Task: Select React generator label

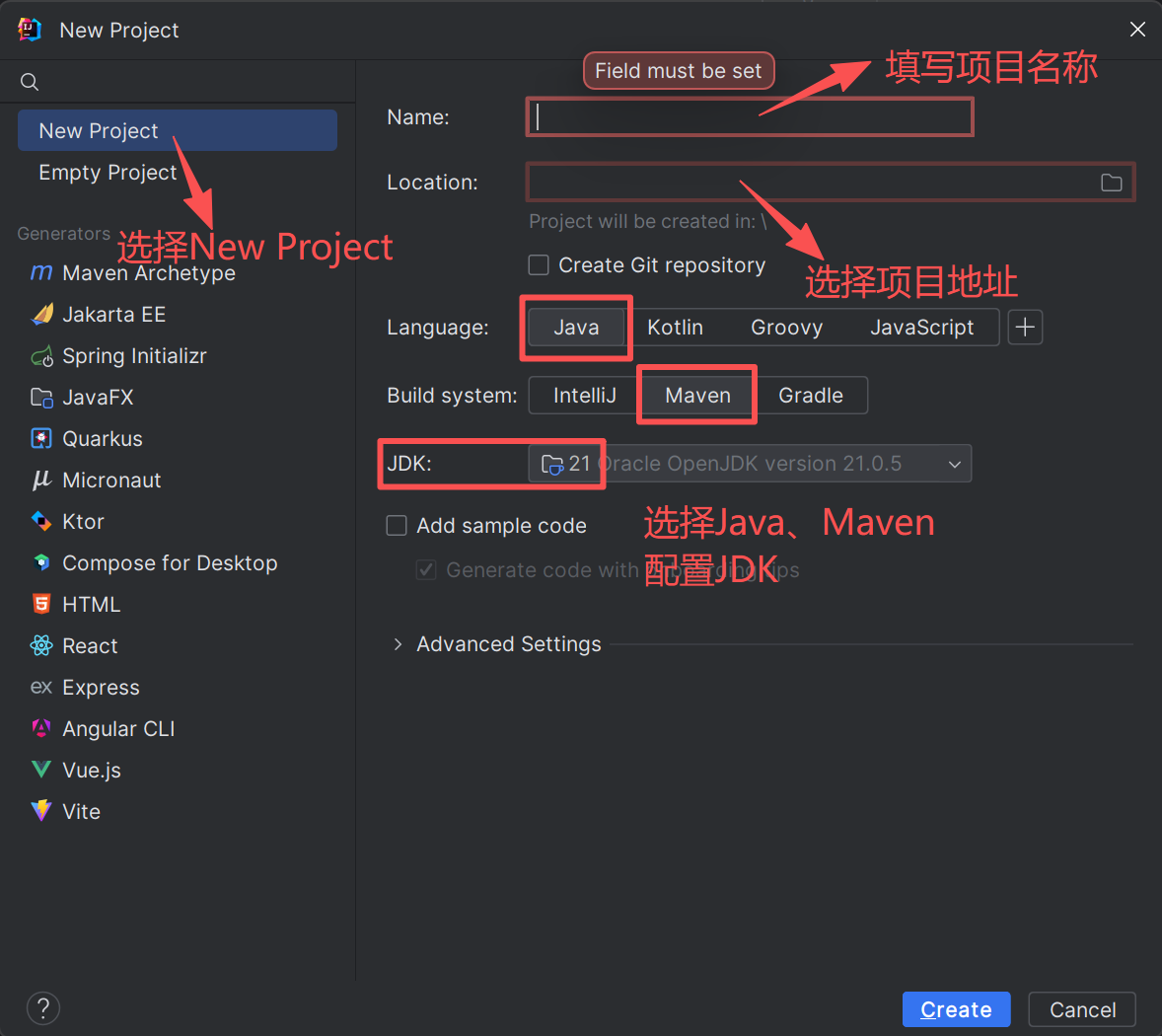Action: pos(90,646)
